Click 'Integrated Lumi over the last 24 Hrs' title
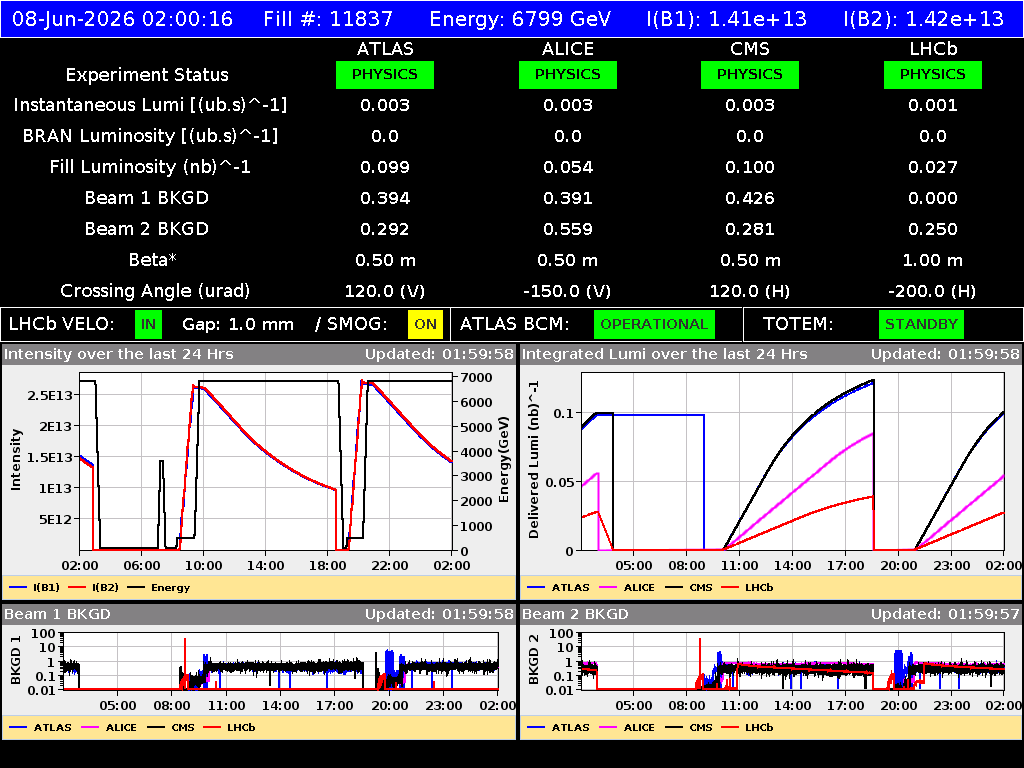Screen dimensions: 1024x768 coord(665,354)
